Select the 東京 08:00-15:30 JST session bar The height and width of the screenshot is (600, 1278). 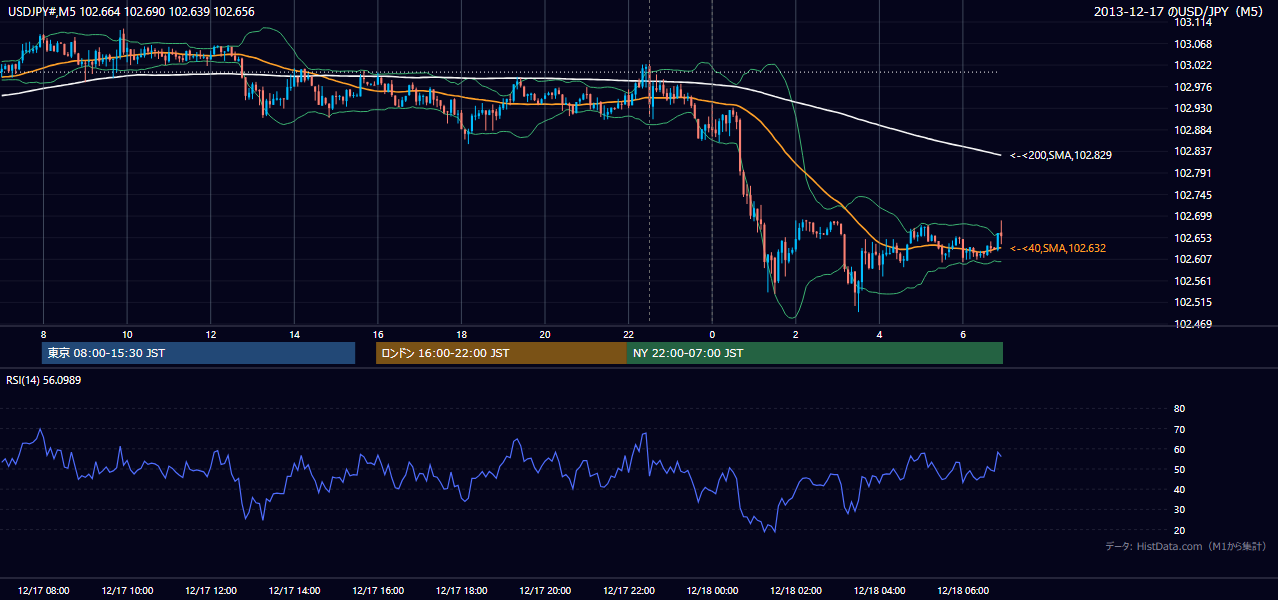click(198, 353)
